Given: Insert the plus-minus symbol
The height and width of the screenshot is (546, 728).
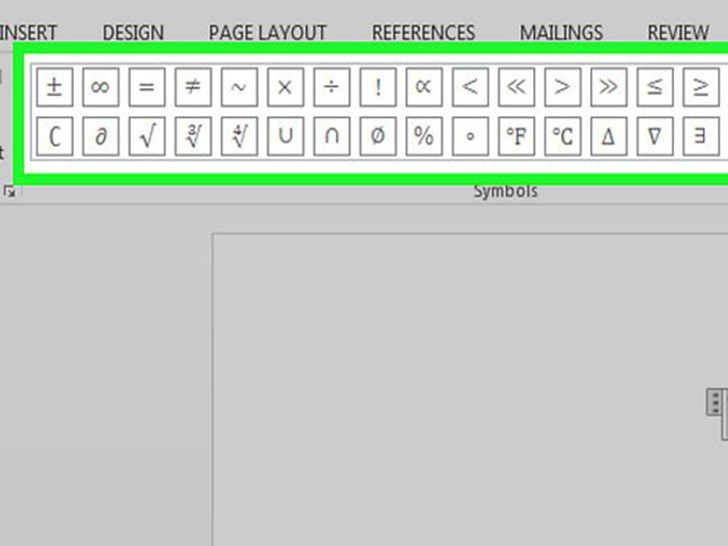Looking at the screenshot, I should point(54,87).
